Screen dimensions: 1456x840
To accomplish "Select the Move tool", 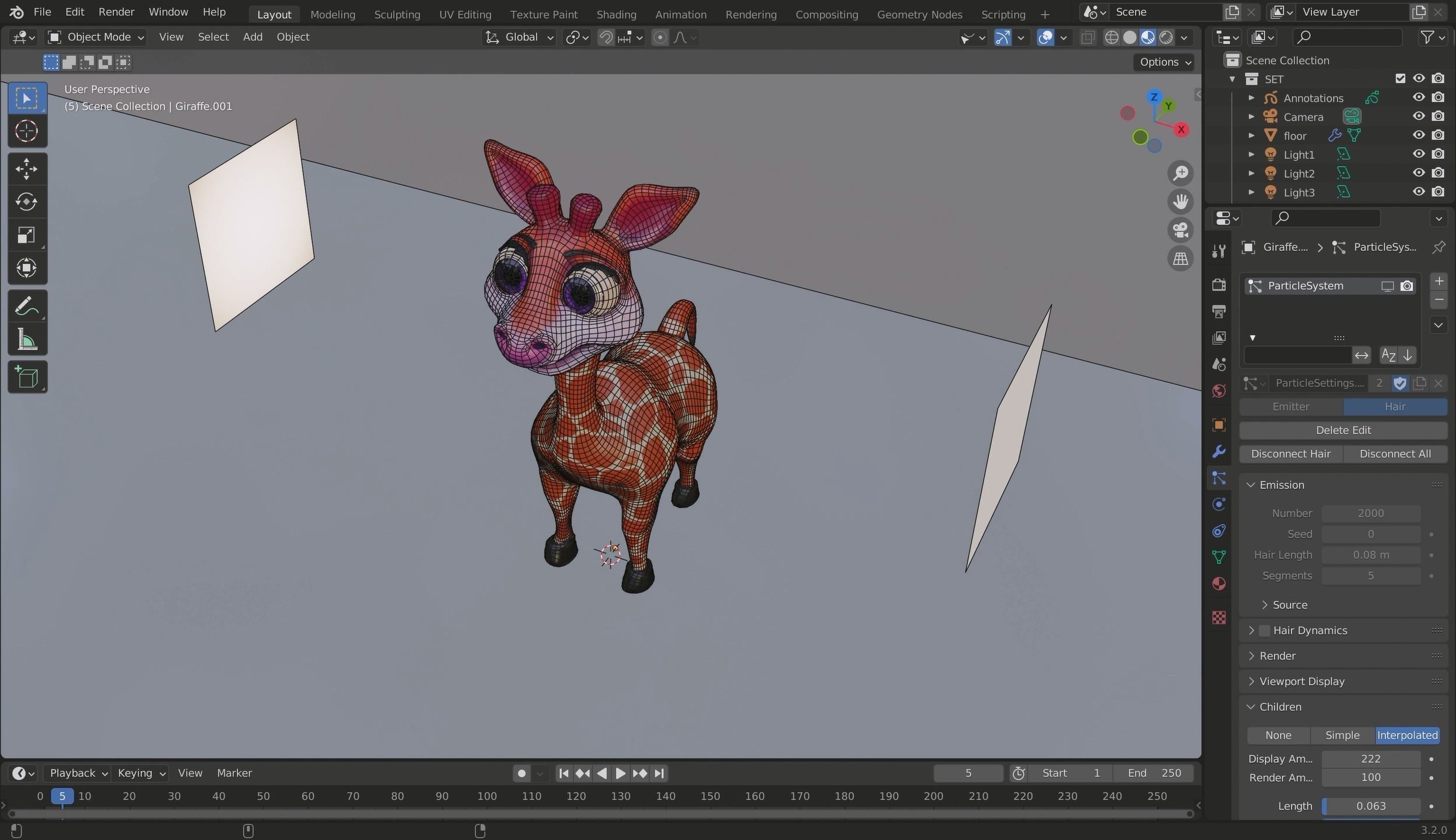I will 27,169.
